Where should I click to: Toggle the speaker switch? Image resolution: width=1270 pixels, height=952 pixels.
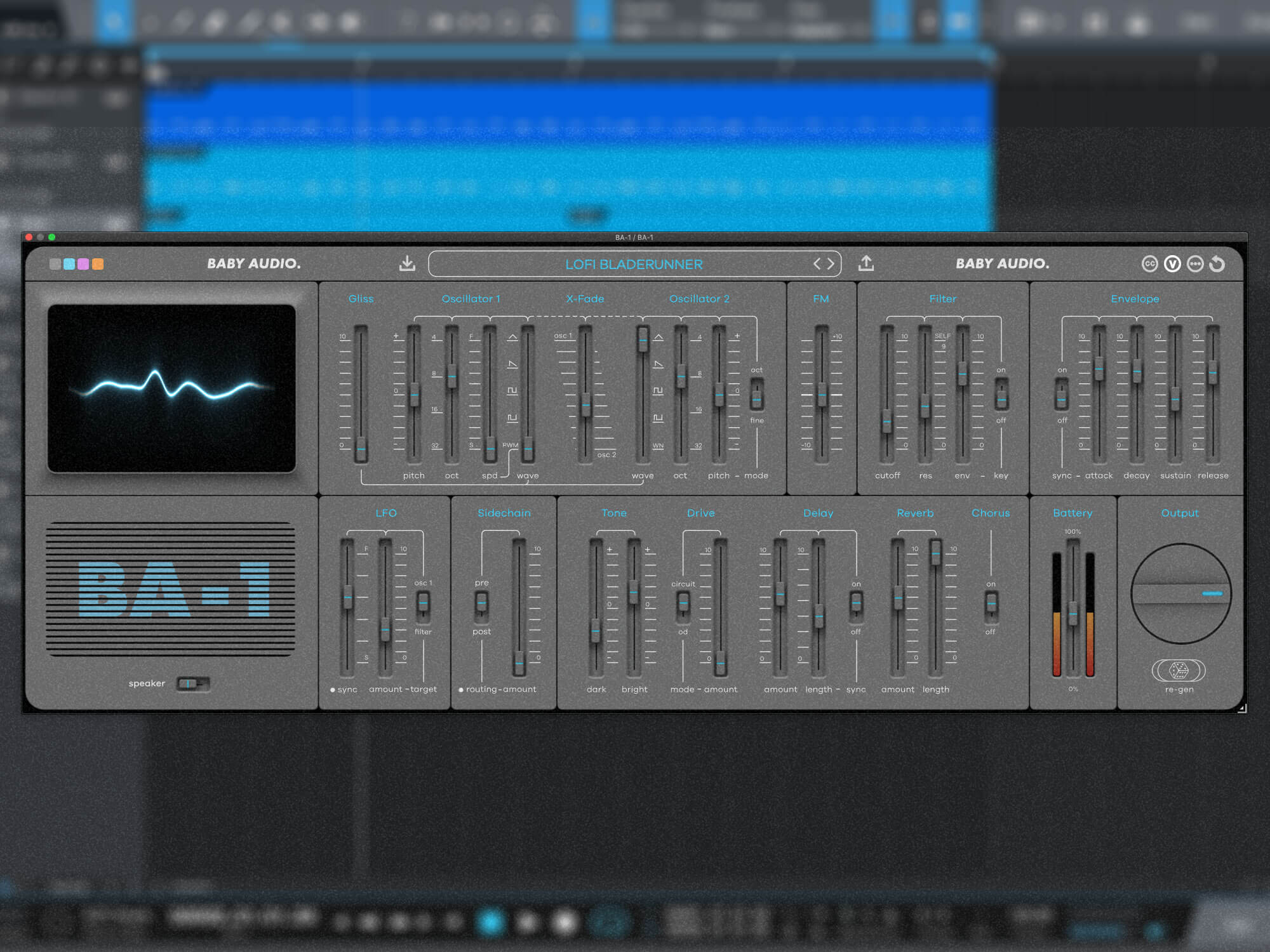192,684
